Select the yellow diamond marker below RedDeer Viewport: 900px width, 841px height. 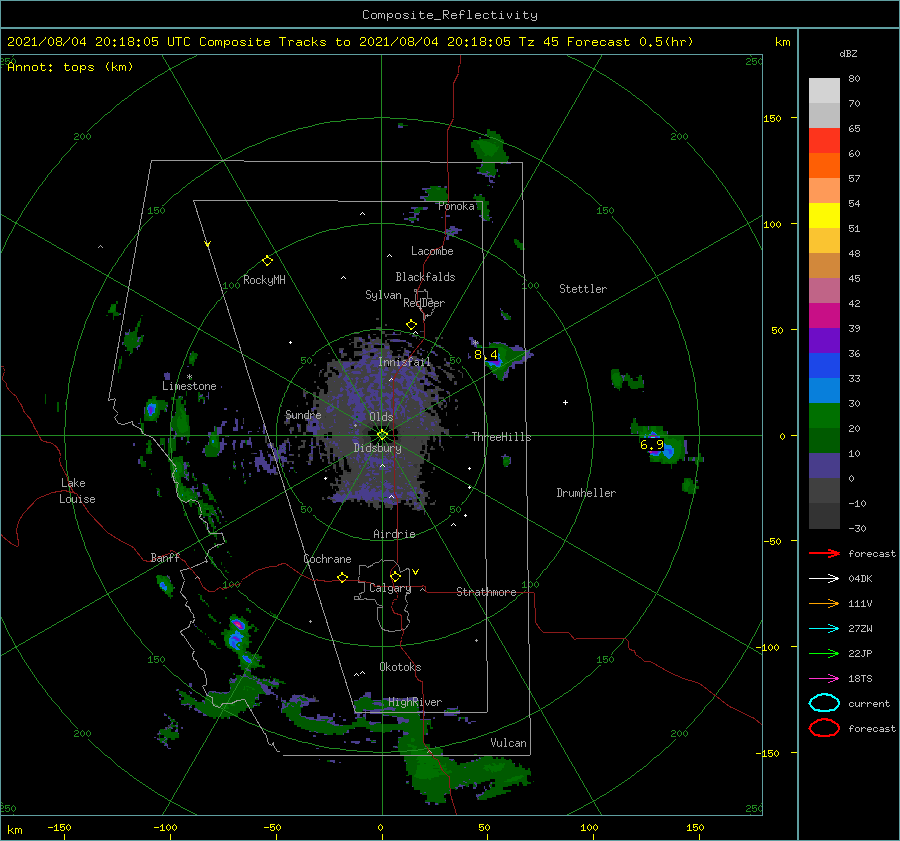411,325
